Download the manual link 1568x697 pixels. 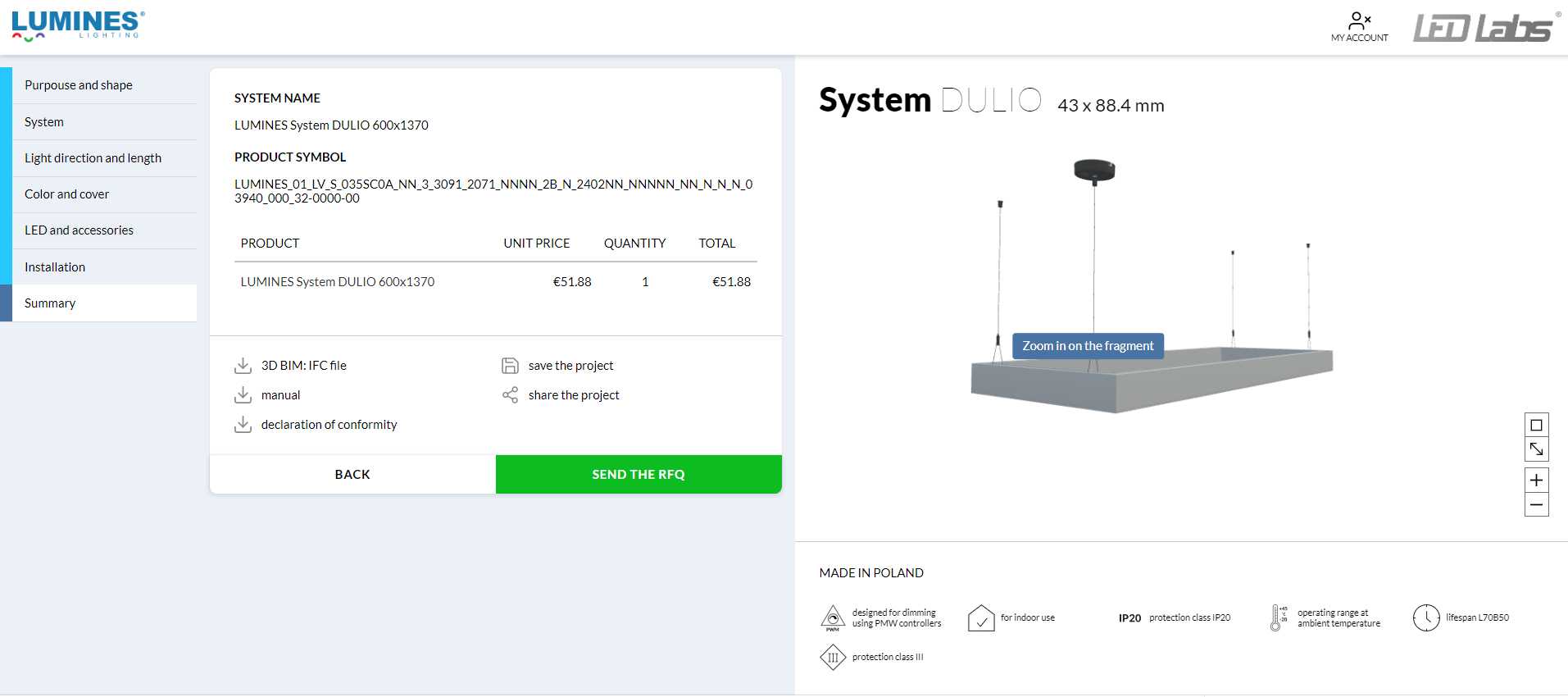280,395
